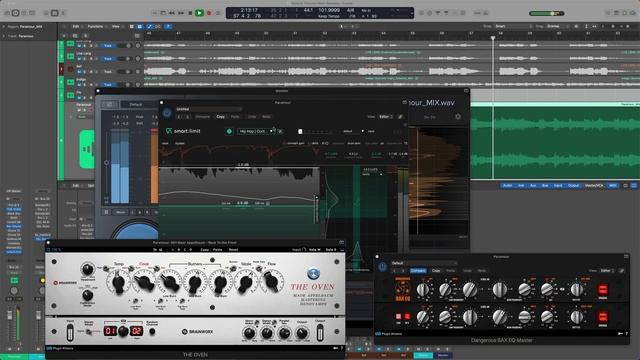The width and height of the screenshot is (640, 360).
Task: Click the red Record button in the transport
Action: pyautogui.click(x=209, y=13)
